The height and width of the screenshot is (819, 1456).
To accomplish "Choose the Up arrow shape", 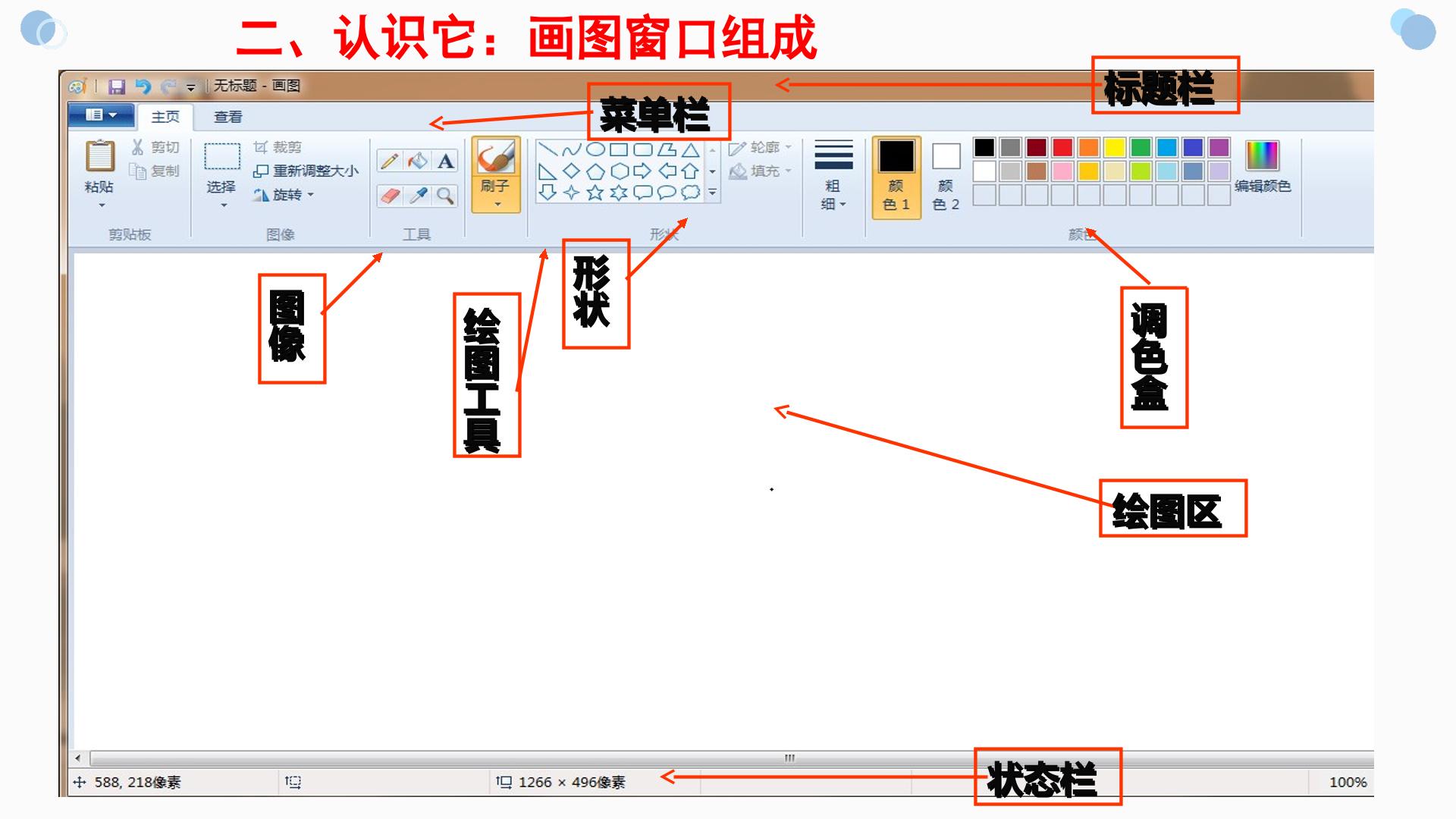I will pyautogui.click(x=690, y=171).
